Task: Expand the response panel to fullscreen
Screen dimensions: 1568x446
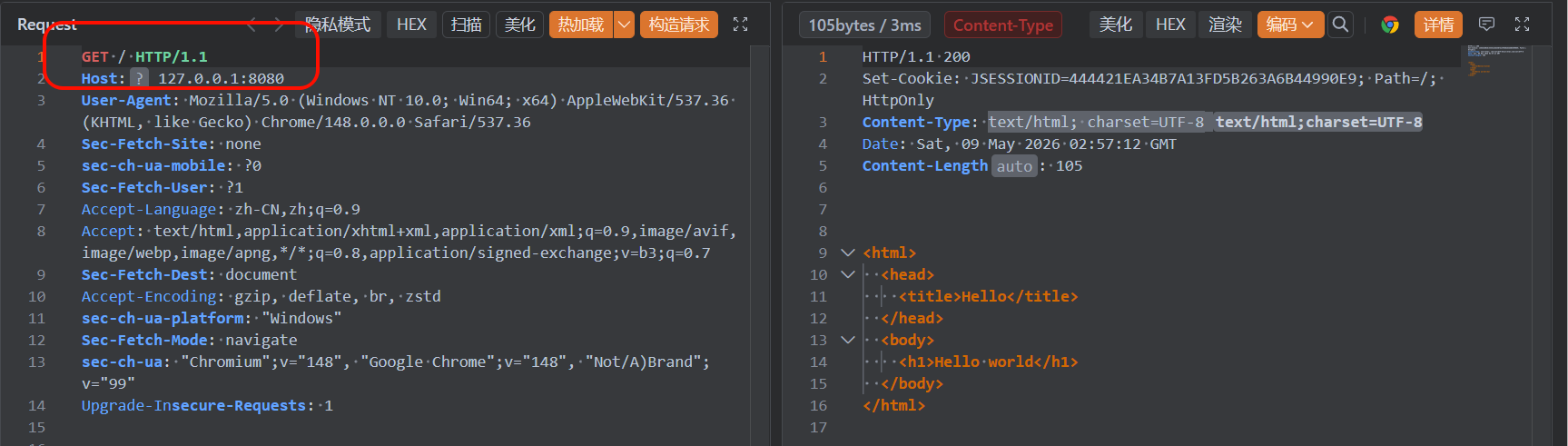Action: (1523, 25)
